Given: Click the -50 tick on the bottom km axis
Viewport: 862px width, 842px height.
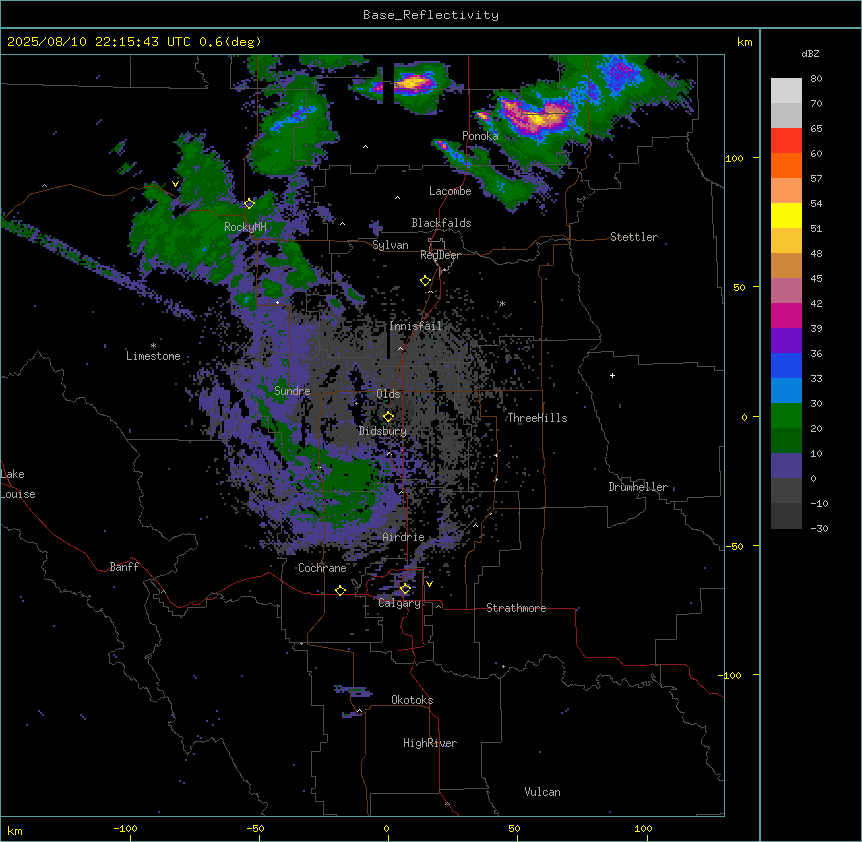Looking at the screenshot, I should tap(255, 828).
